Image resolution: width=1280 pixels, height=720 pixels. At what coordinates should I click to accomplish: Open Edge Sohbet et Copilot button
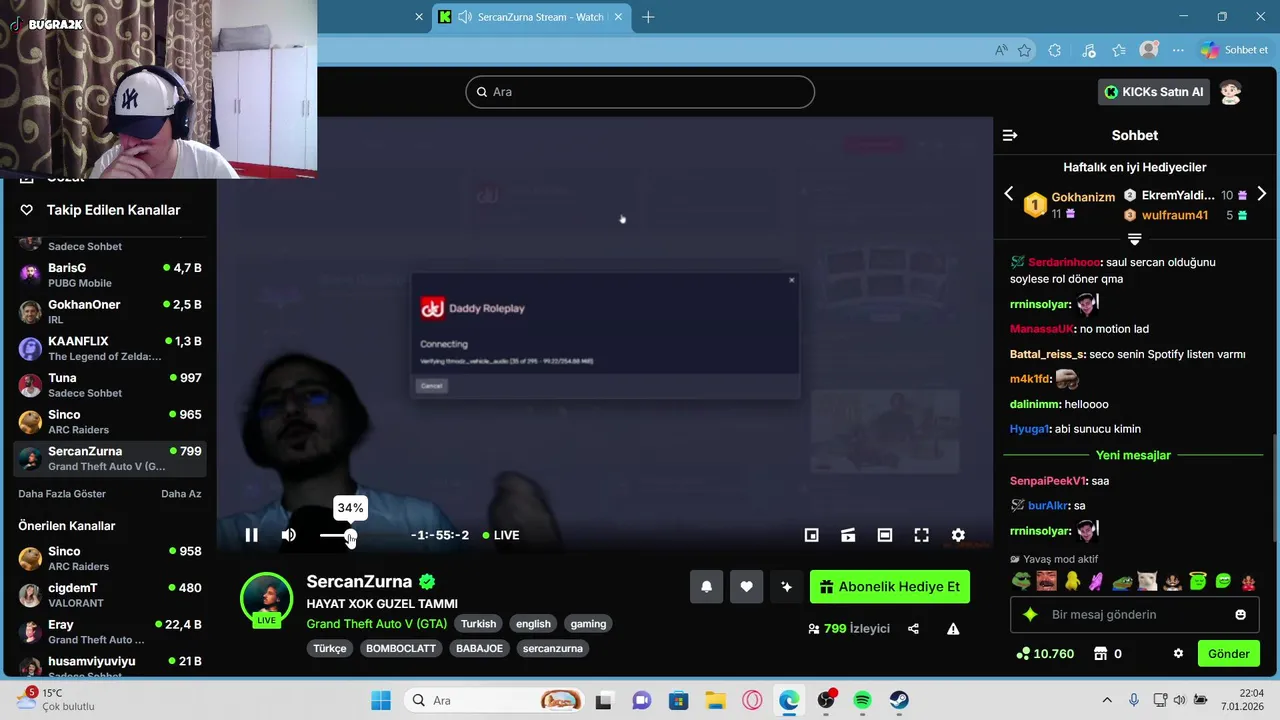click(1235, 50)
